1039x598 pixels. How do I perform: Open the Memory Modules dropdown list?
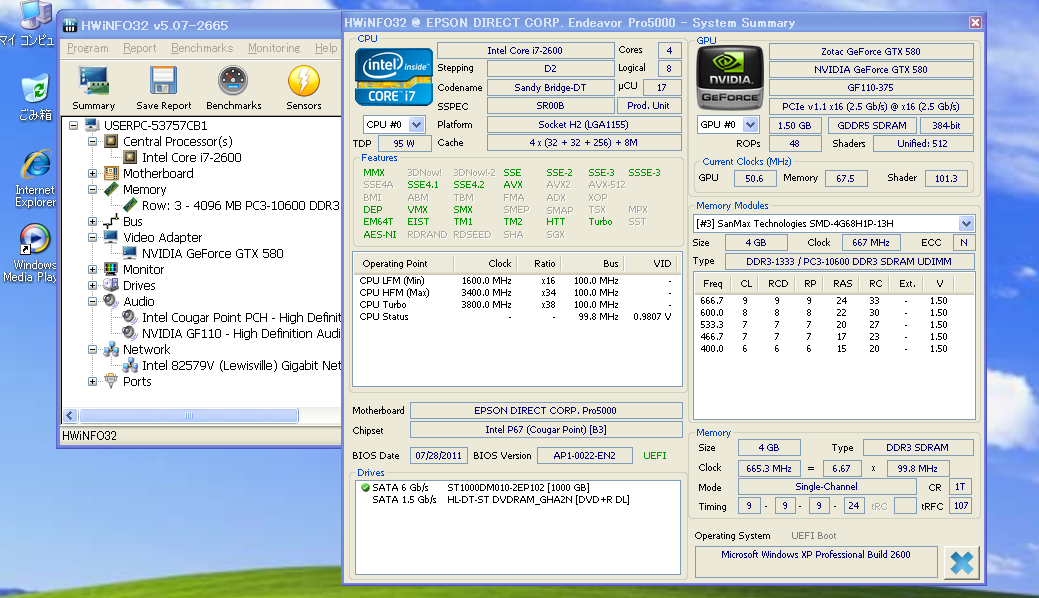[x=966, y=224]
